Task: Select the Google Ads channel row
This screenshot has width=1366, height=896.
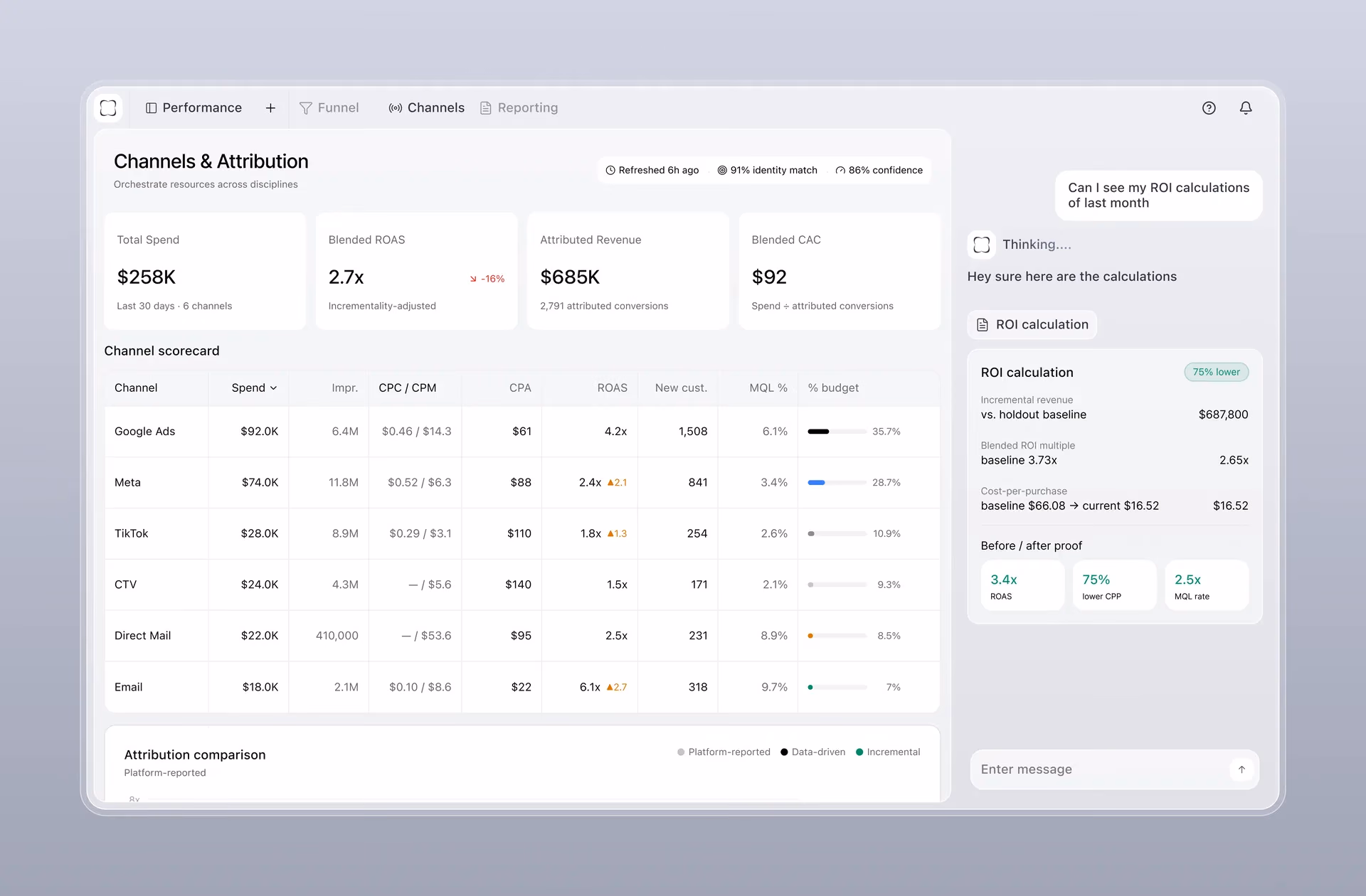Action: (x=522, y=432)
